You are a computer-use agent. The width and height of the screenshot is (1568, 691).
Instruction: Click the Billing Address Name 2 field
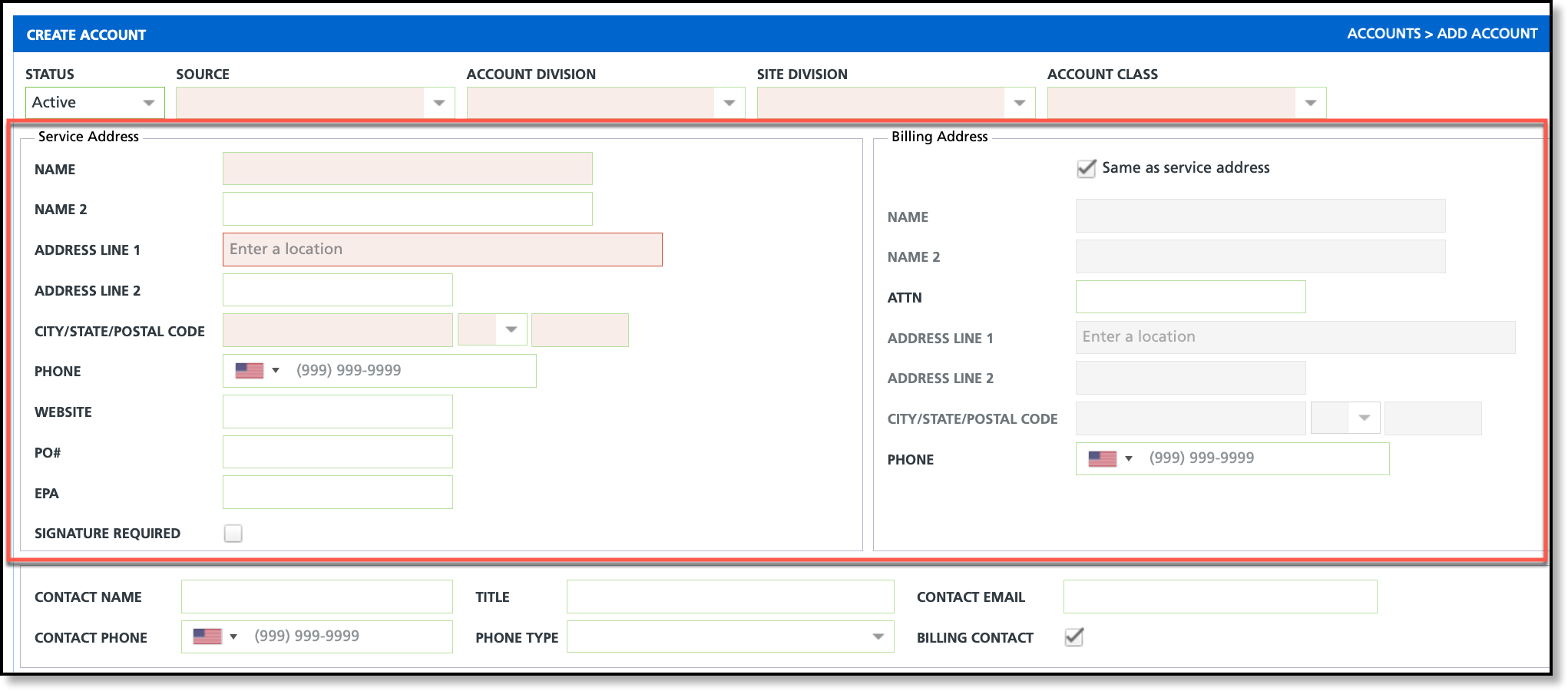click(x=1261, y=256)
